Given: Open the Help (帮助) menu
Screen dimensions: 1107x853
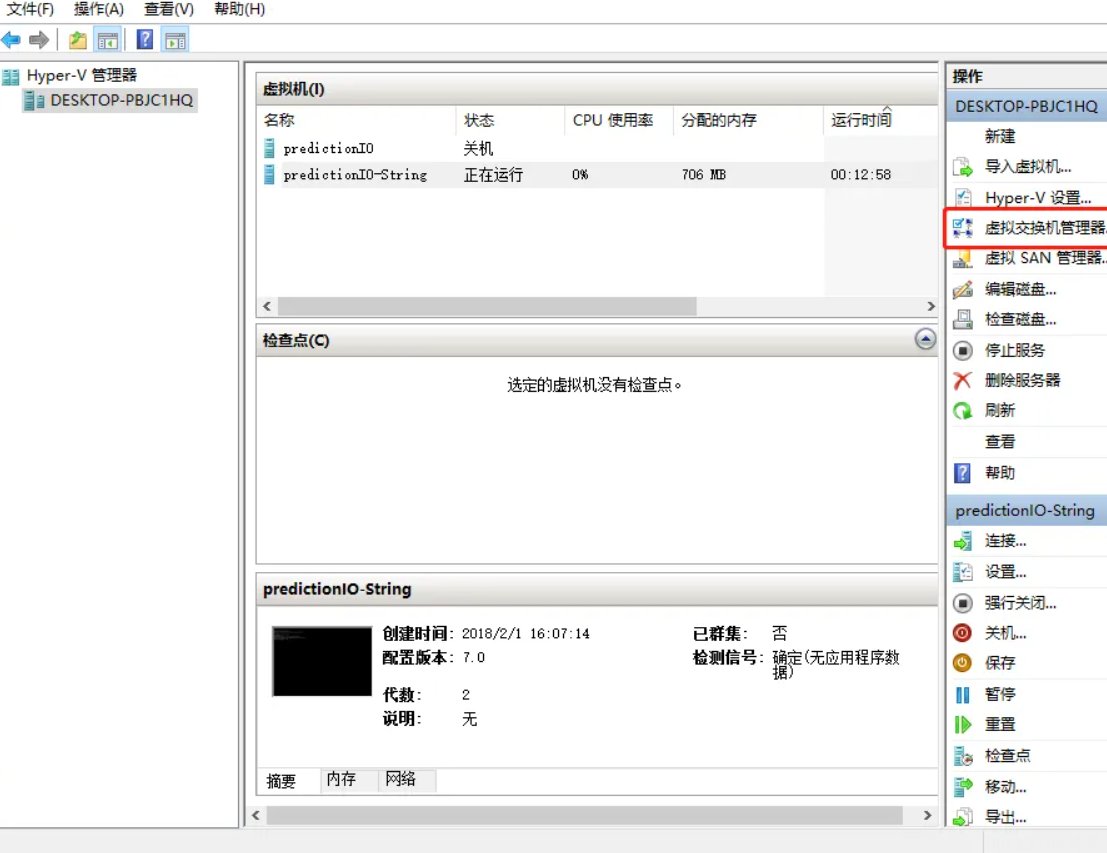Looking at the screenshot, I should click(x=239, y=9).
